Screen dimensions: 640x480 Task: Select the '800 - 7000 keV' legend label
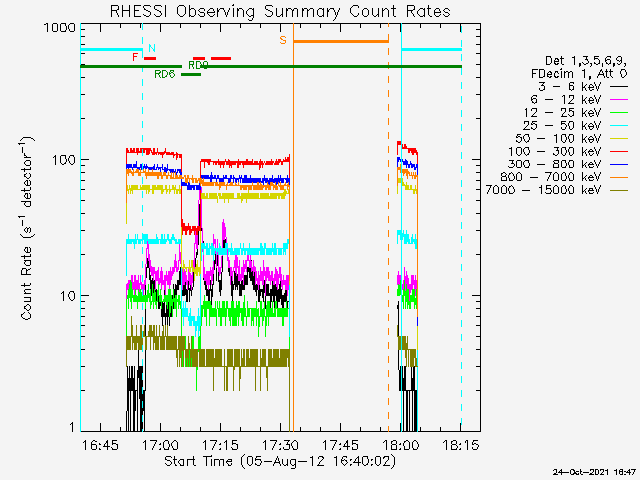point(551,177)
